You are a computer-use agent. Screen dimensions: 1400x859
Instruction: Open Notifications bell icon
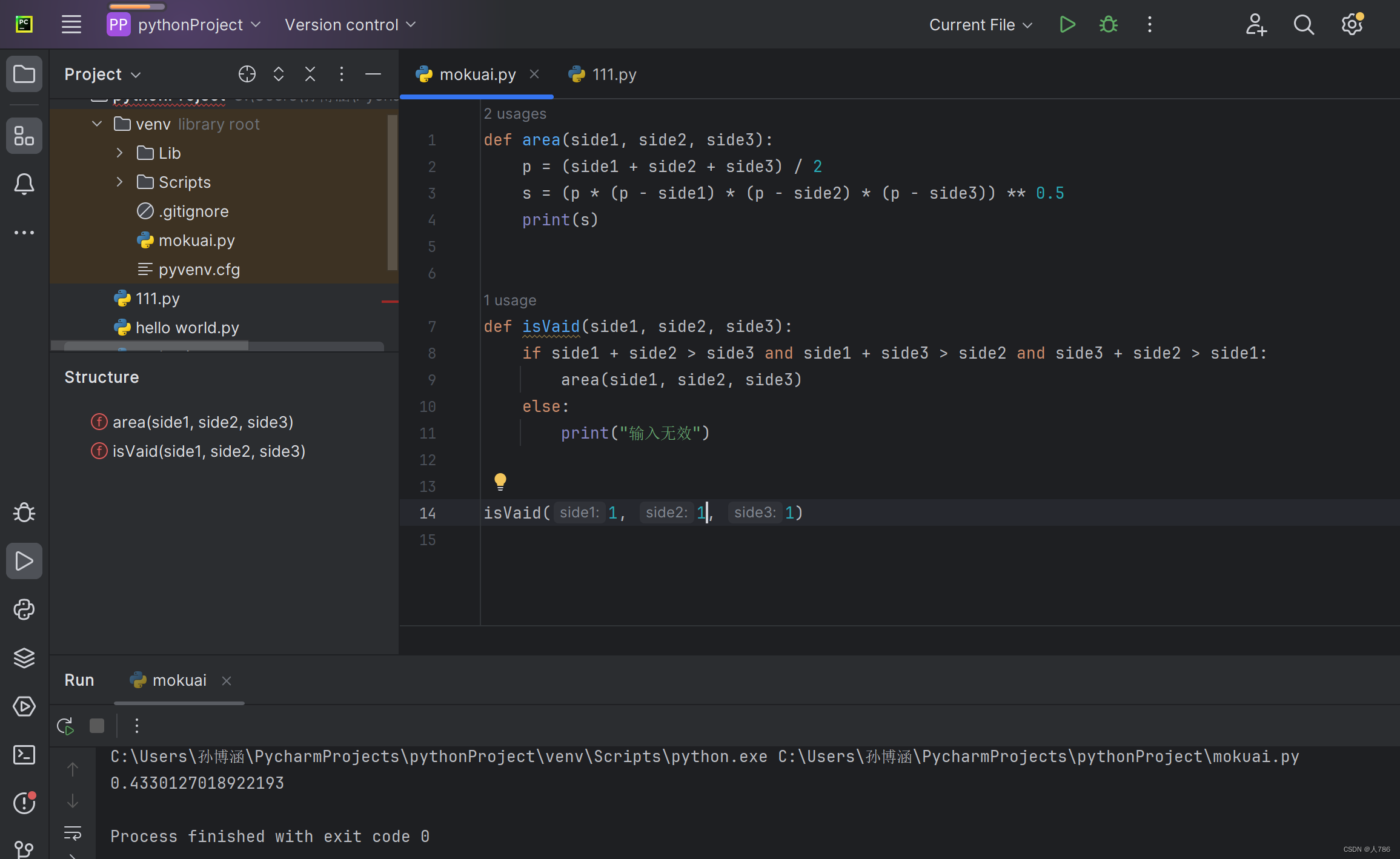pyautogui.click(x=24, y=184)
